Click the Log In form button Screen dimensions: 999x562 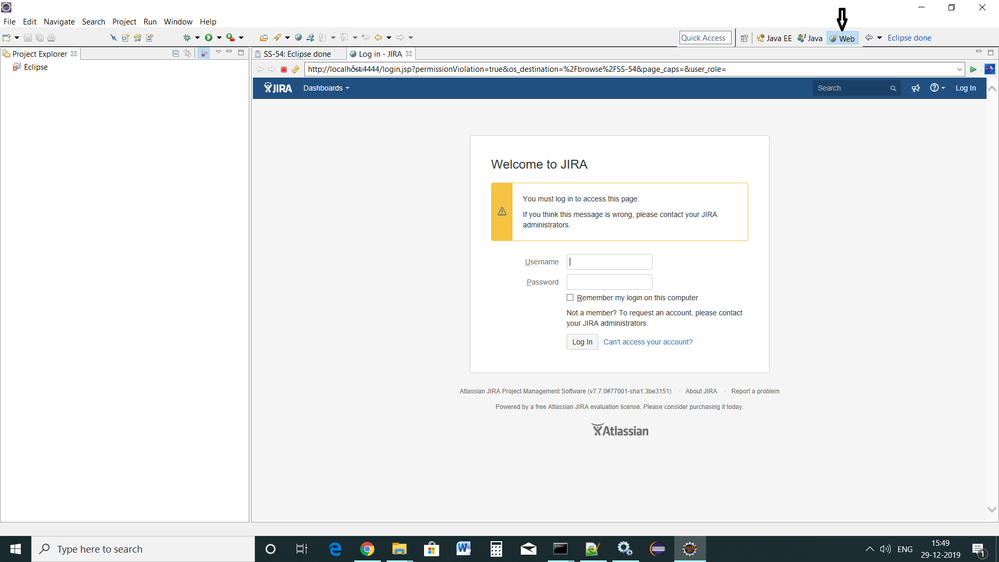tap(582, 342)
